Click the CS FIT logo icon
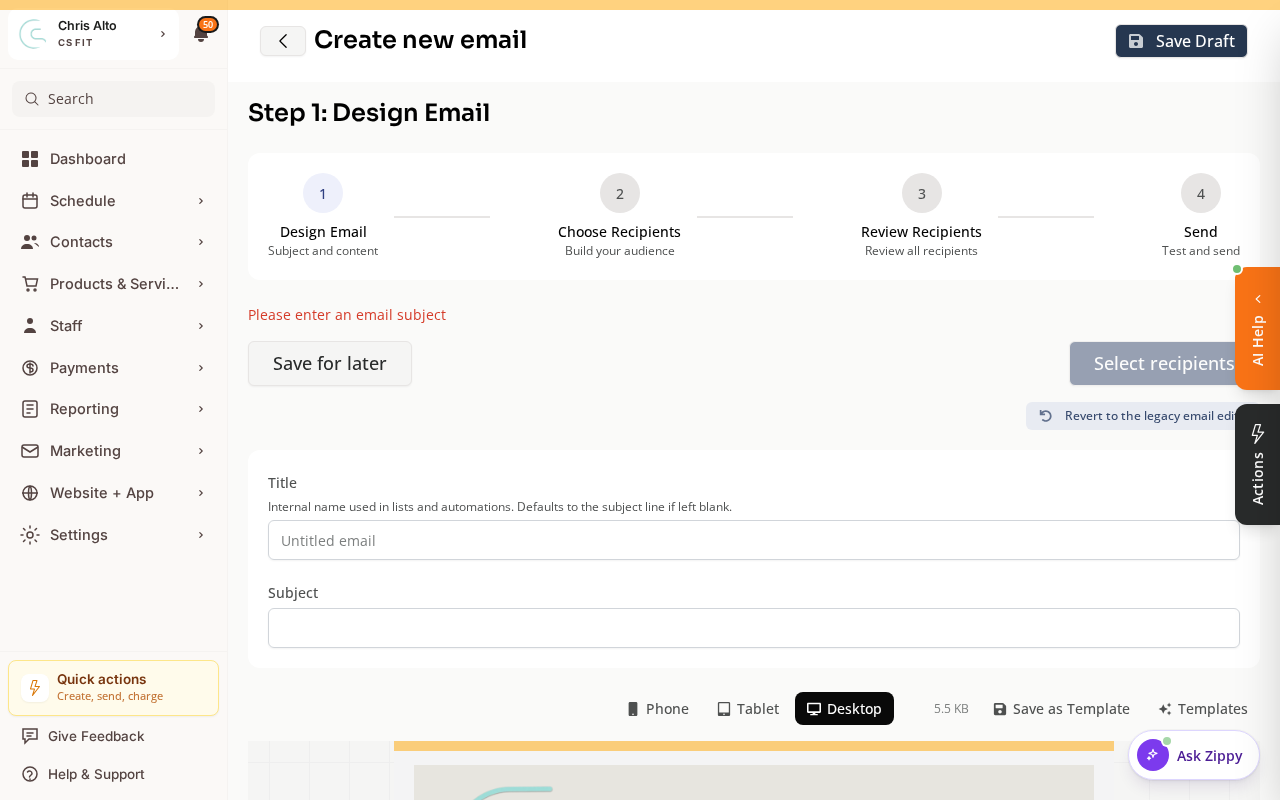Viewport: 1280px width, 800px height. [x=33, y=34]
